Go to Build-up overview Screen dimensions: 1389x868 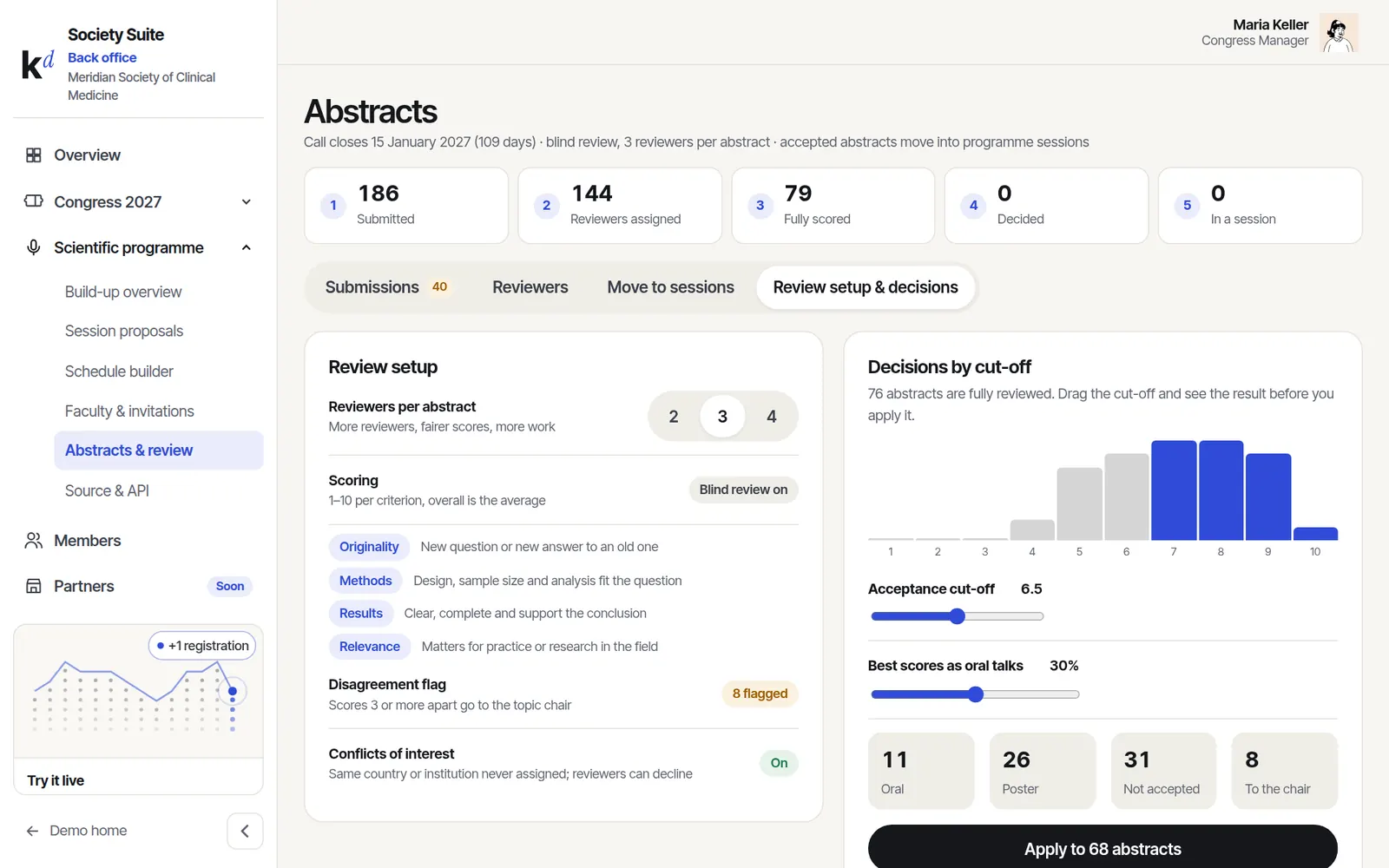[159, 292]
